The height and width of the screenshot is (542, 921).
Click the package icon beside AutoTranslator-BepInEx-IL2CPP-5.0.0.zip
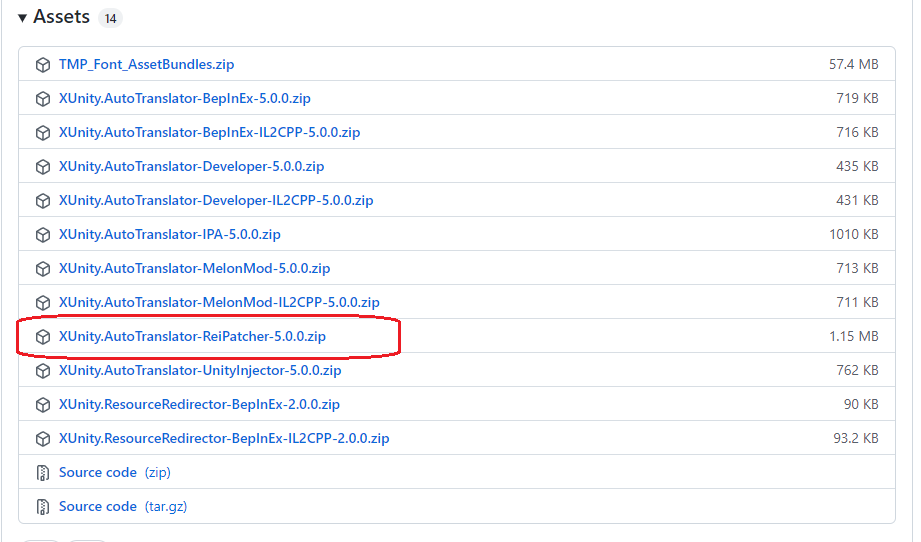point(43,133)
